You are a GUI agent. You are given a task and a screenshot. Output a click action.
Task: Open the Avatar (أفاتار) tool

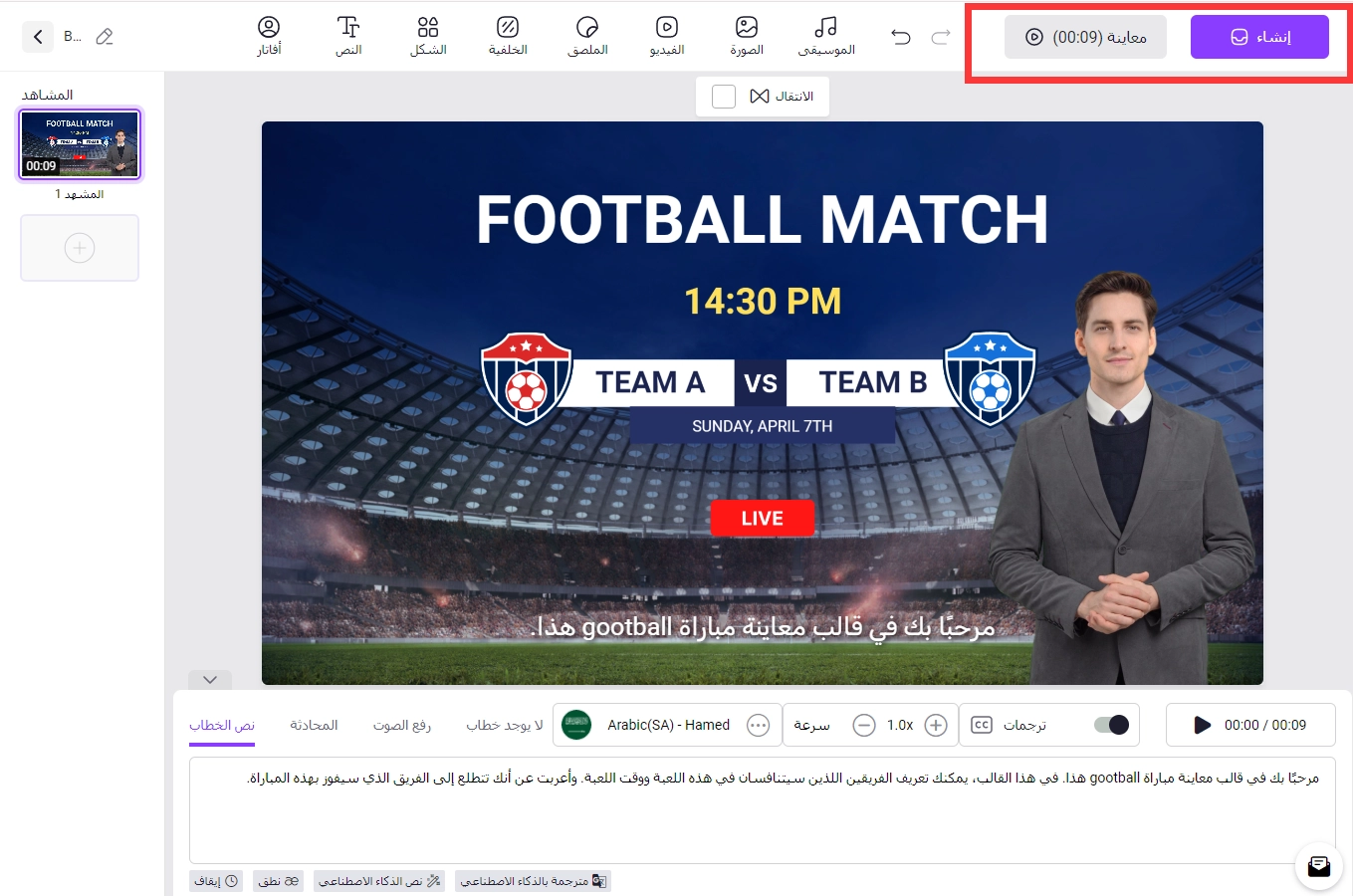[x=269, y=36]
